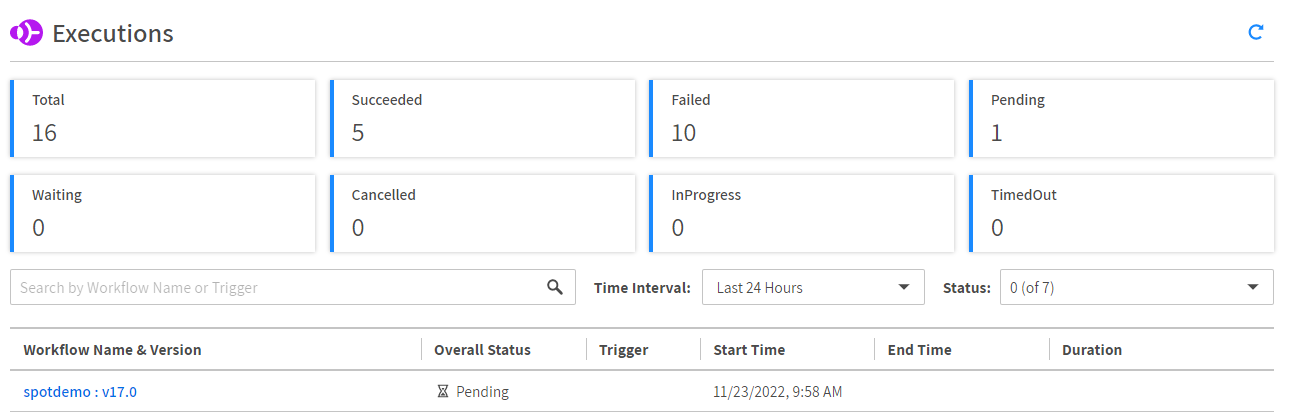
Task: Select the InProgress executions card
Action: coord(802,213)
